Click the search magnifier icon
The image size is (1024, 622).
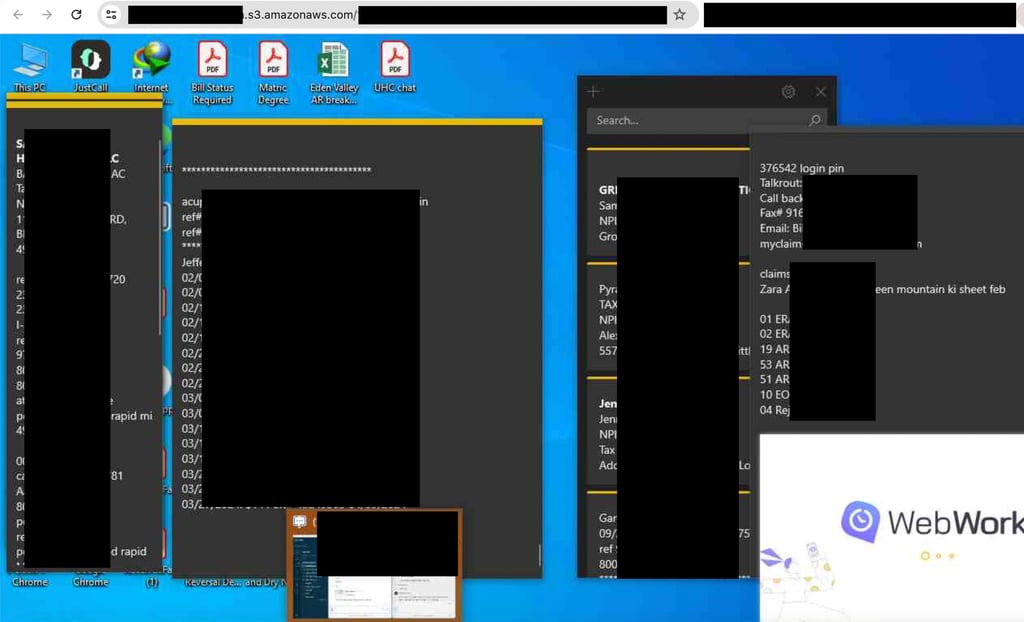[815, 121]
